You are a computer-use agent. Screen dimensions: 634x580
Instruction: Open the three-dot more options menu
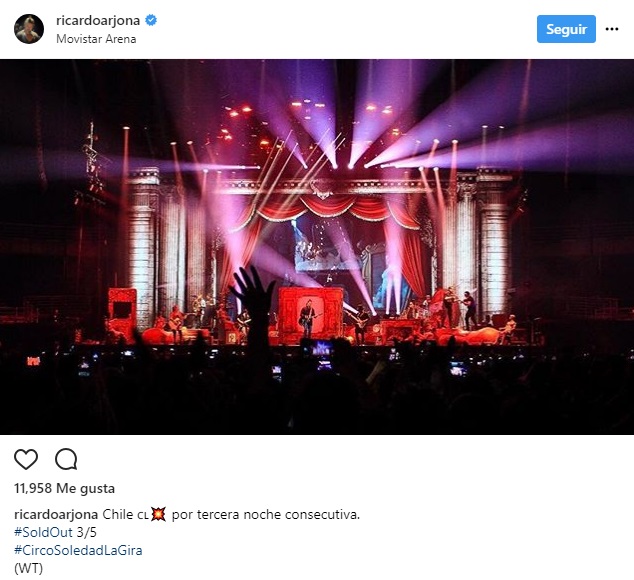pyautogui.click(x=612, y=29)
